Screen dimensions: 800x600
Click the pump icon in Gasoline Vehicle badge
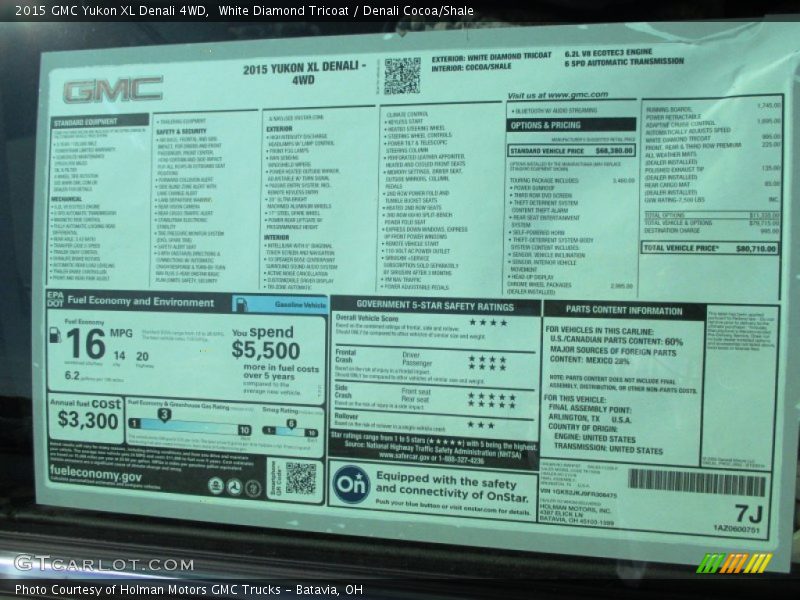point(240,304)
